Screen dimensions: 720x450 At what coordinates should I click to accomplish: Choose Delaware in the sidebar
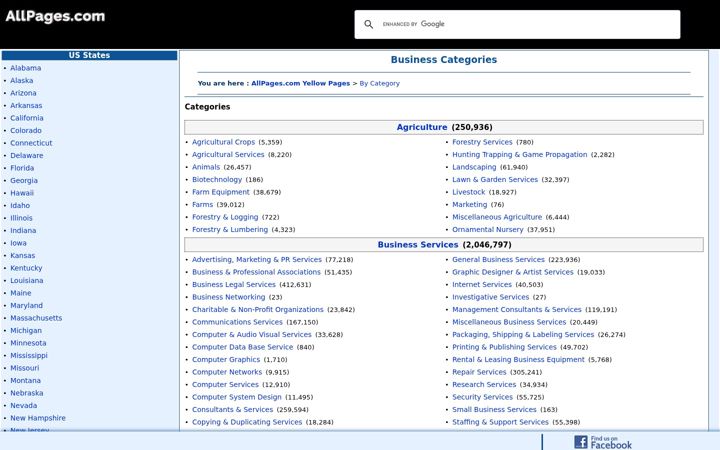27,155
